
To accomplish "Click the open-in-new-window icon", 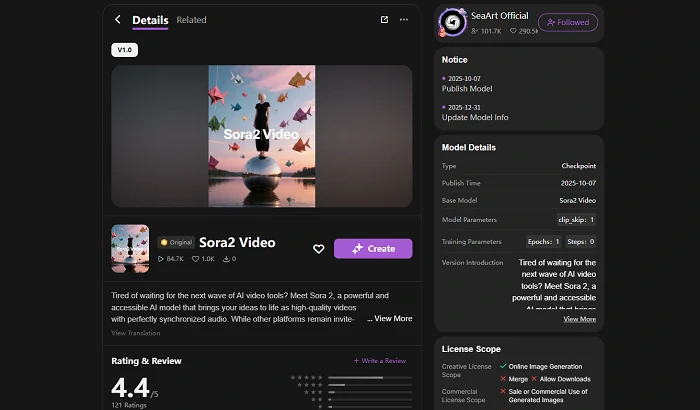I will click(x=384, y=19).
